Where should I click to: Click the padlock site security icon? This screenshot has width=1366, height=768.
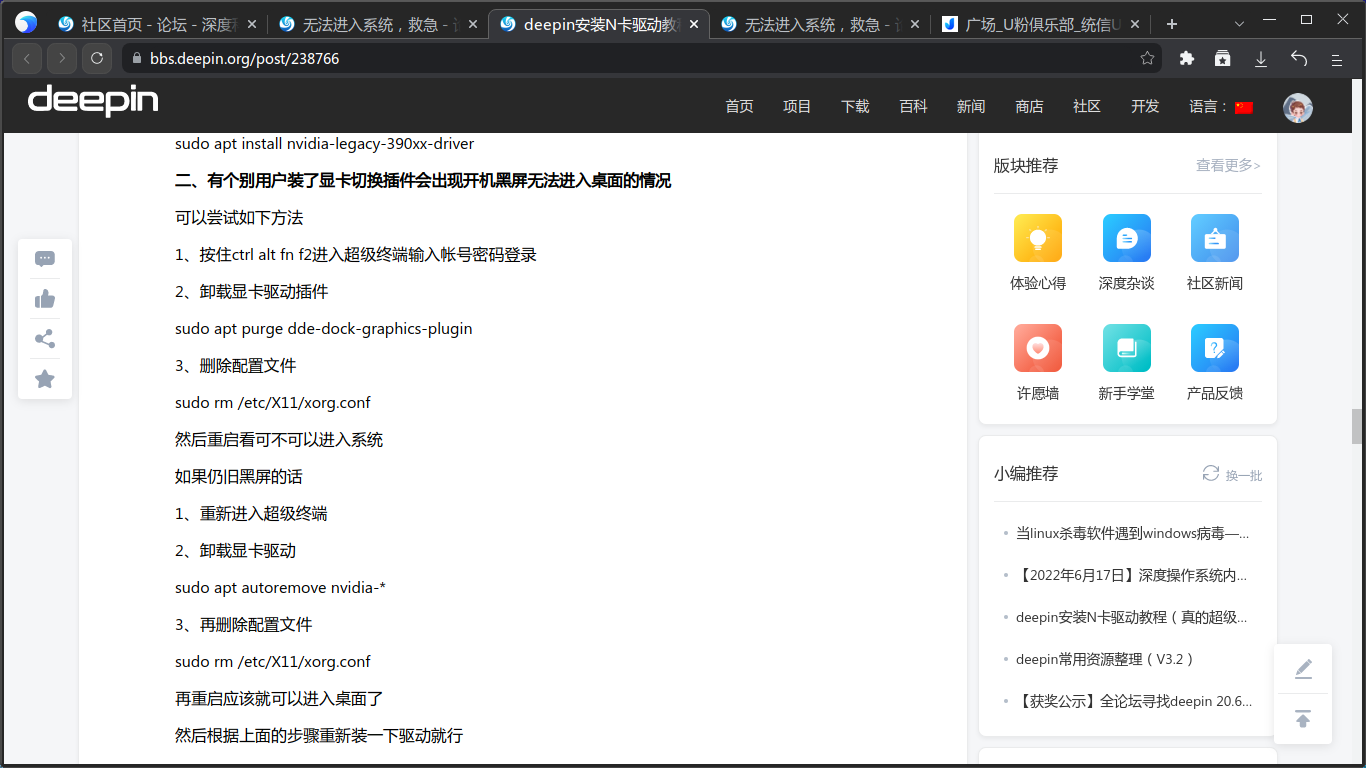(137, 59)
